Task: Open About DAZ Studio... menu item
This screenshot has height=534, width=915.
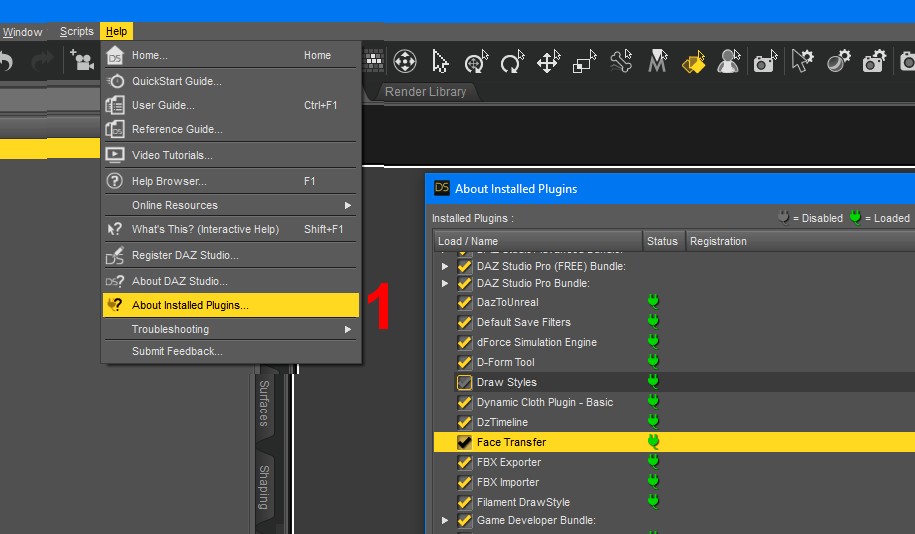Action: point(231,281)
